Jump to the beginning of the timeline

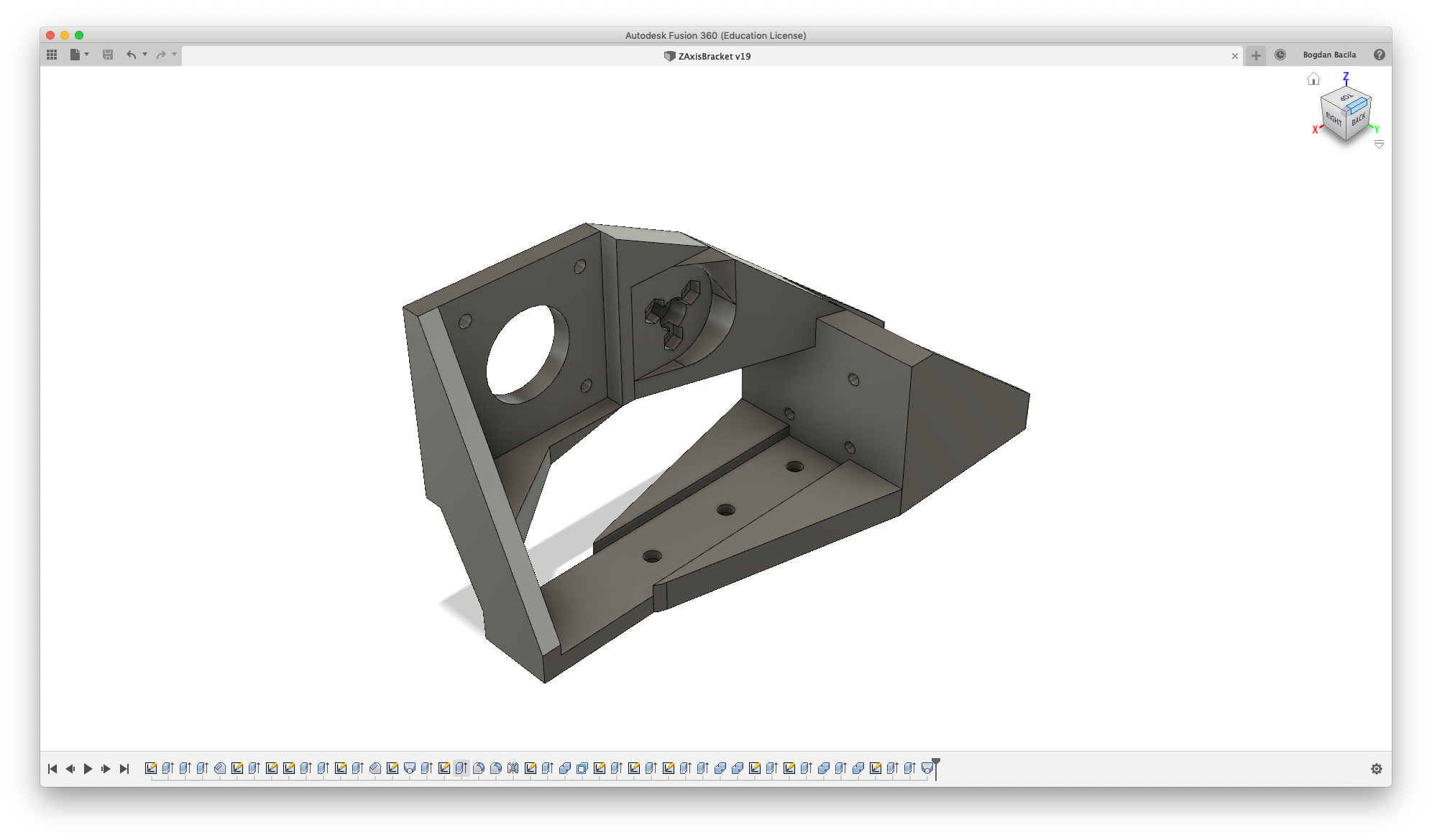[x=52, y=769]
